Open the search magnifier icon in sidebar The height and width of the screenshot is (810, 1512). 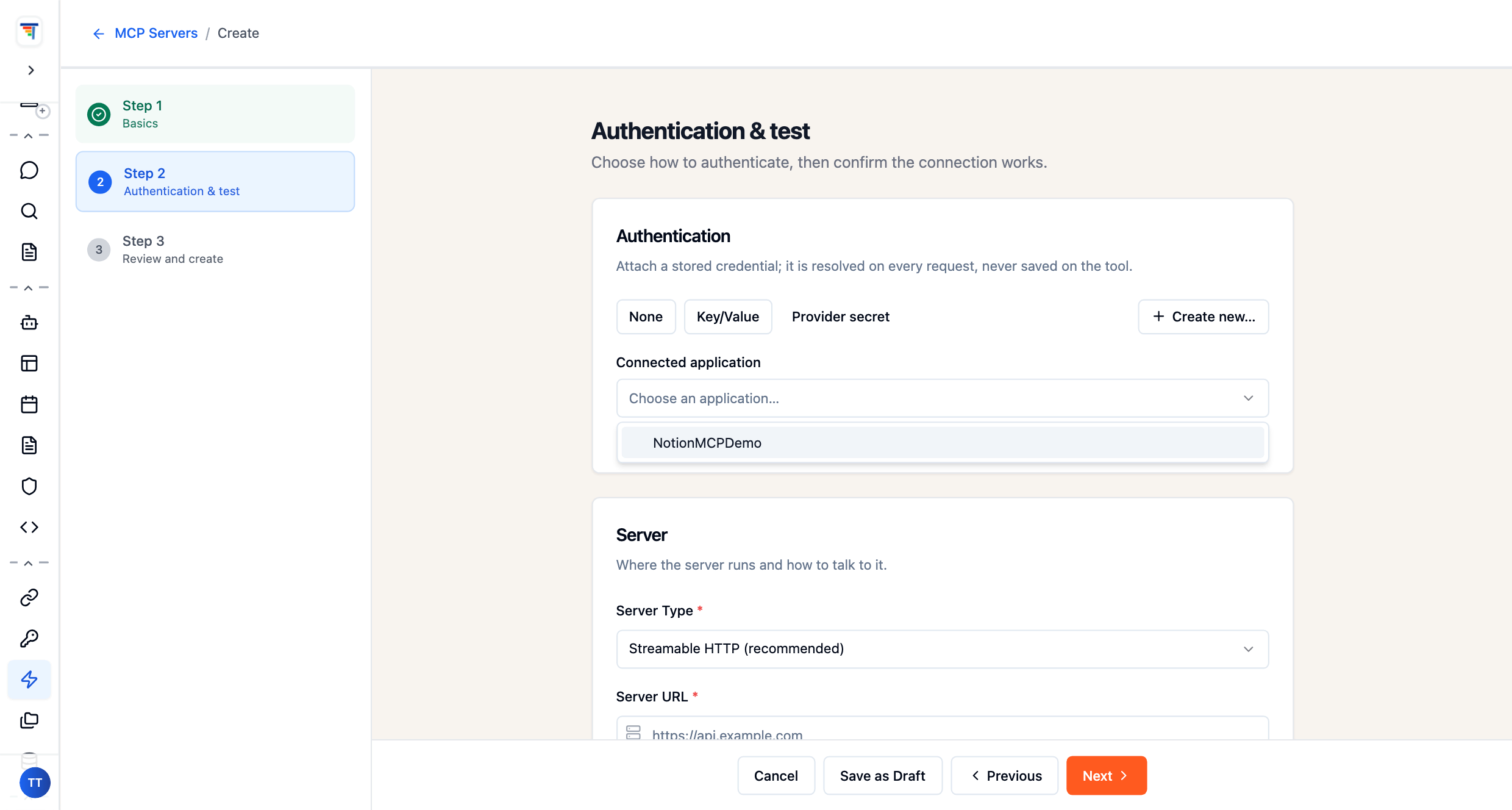pyautogui.click(x=29, y=211)
